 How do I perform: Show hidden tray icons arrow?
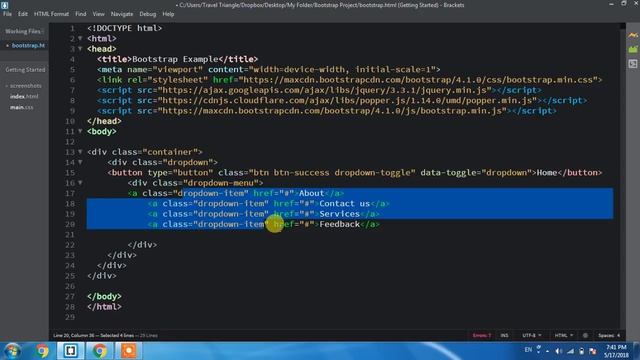click(x=547, y=351)
